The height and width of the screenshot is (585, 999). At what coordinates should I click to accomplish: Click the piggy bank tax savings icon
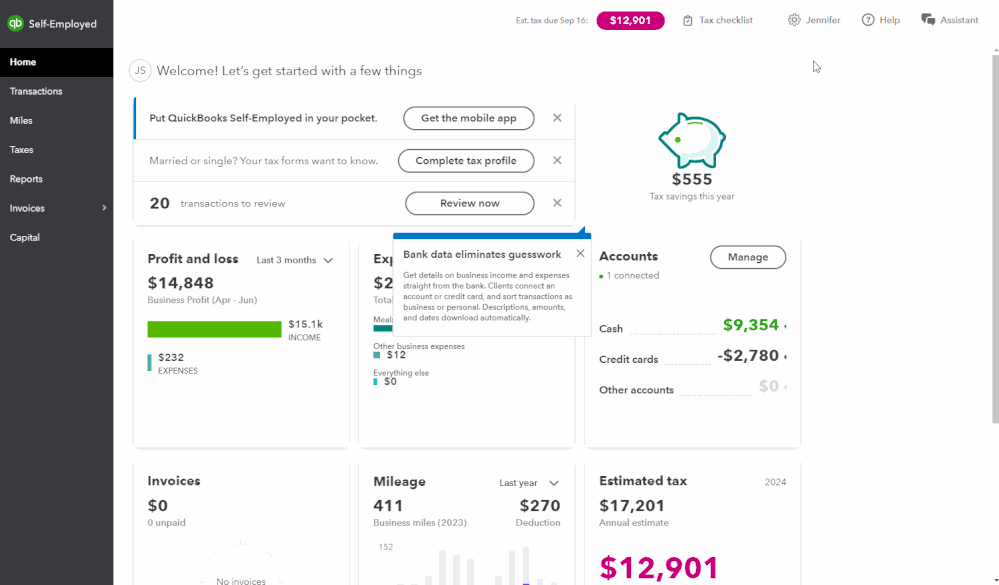click(692, 140)
